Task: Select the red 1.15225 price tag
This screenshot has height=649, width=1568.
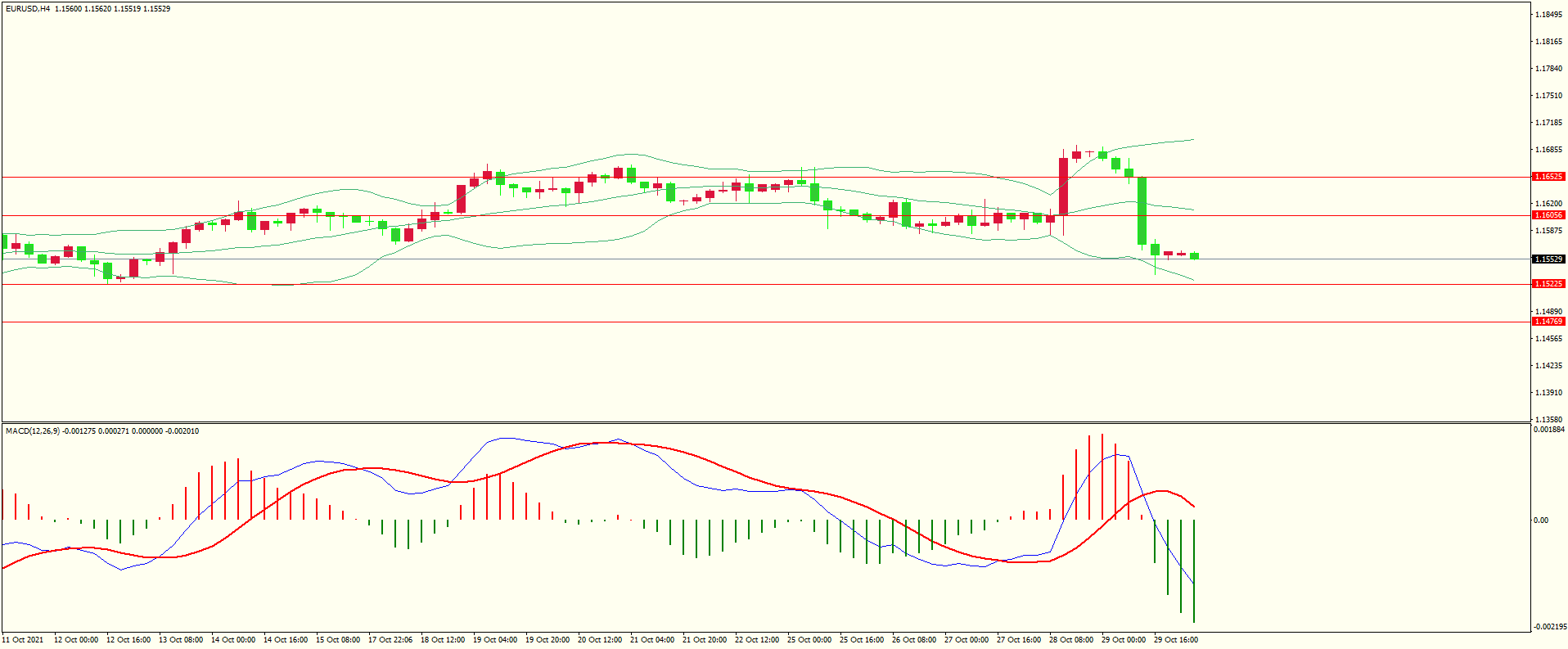Action: [x=1548, y=284]
